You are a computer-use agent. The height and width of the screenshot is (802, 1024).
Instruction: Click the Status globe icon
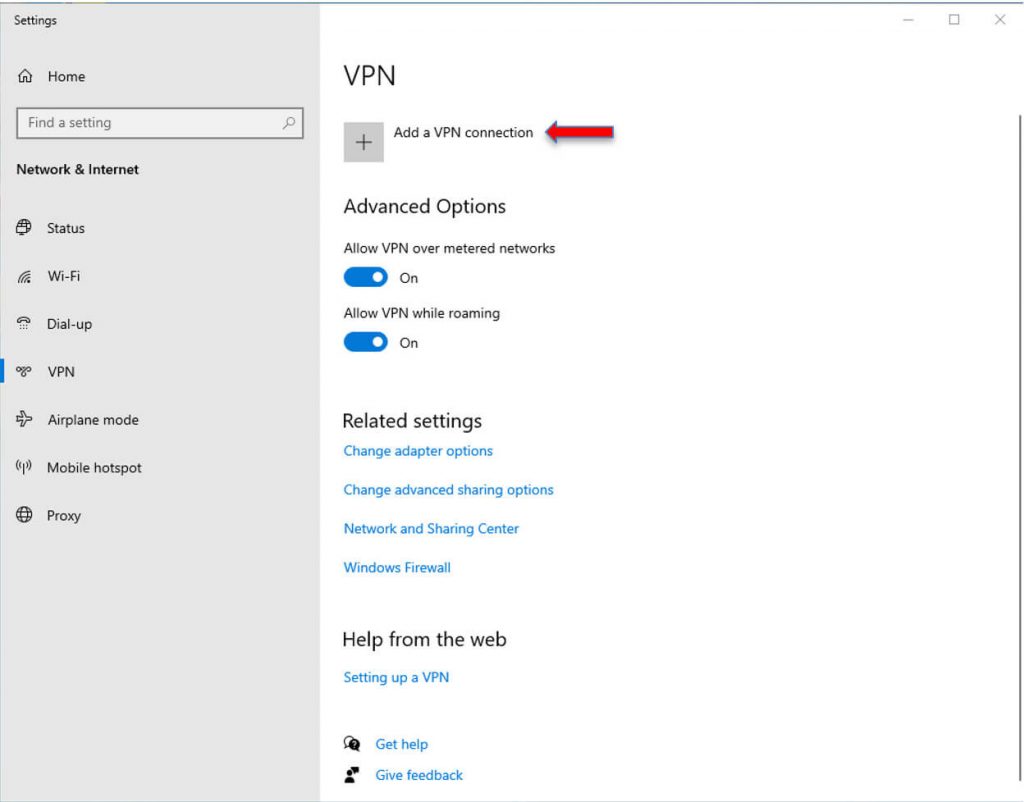tap(24, 227)
